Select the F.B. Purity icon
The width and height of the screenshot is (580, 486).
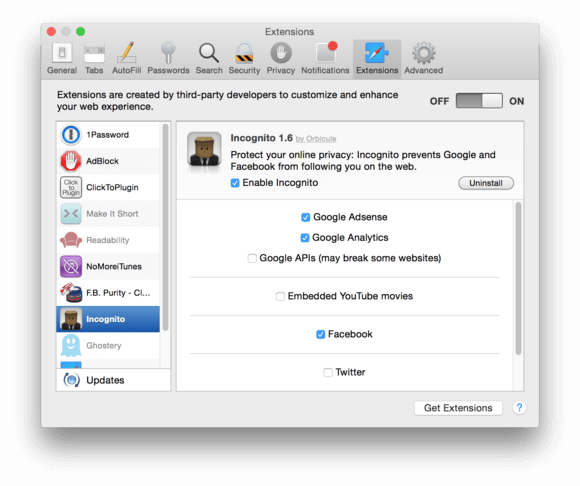(71, 293)
